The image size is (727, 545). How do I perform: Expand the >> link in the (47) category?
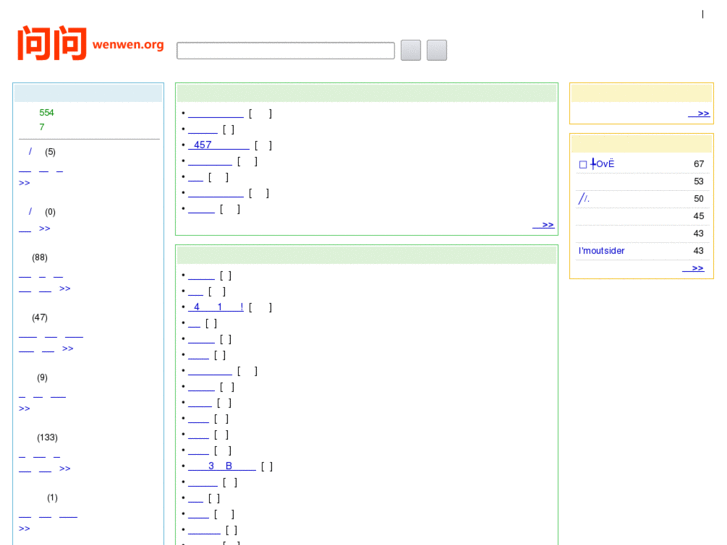[x=68, y=348]
